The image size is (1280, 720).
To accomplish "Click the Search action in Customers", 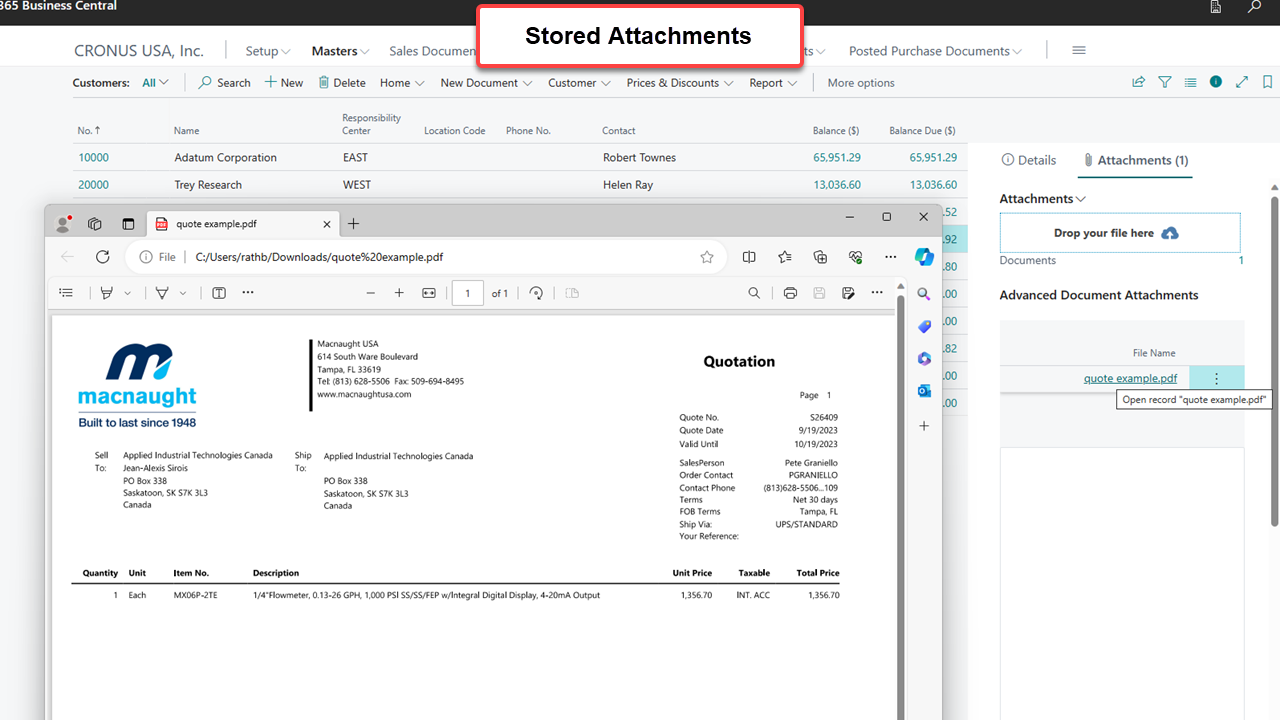I will 224,83.
